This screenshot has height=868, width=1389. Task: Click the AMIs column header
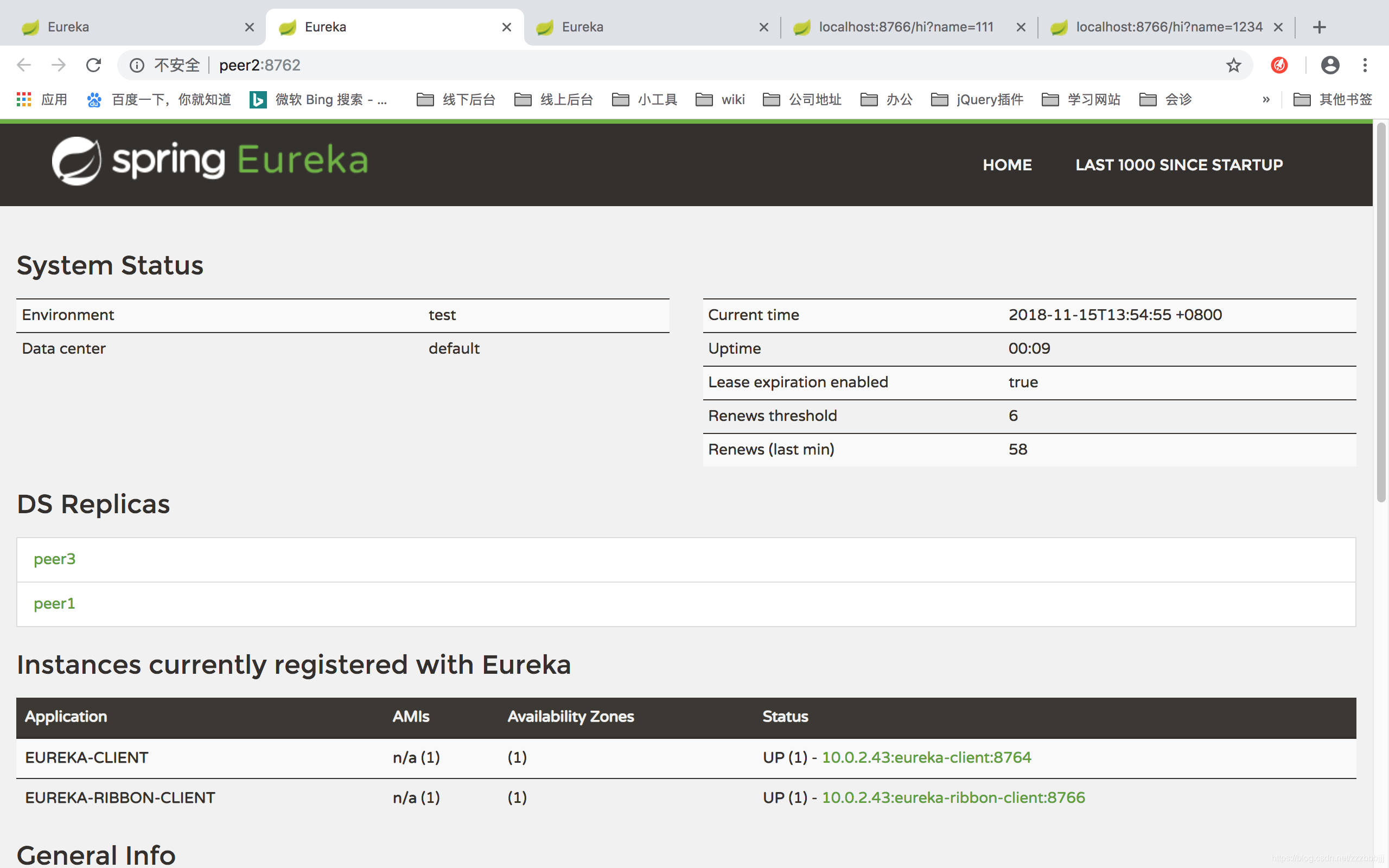coord(411,717)
